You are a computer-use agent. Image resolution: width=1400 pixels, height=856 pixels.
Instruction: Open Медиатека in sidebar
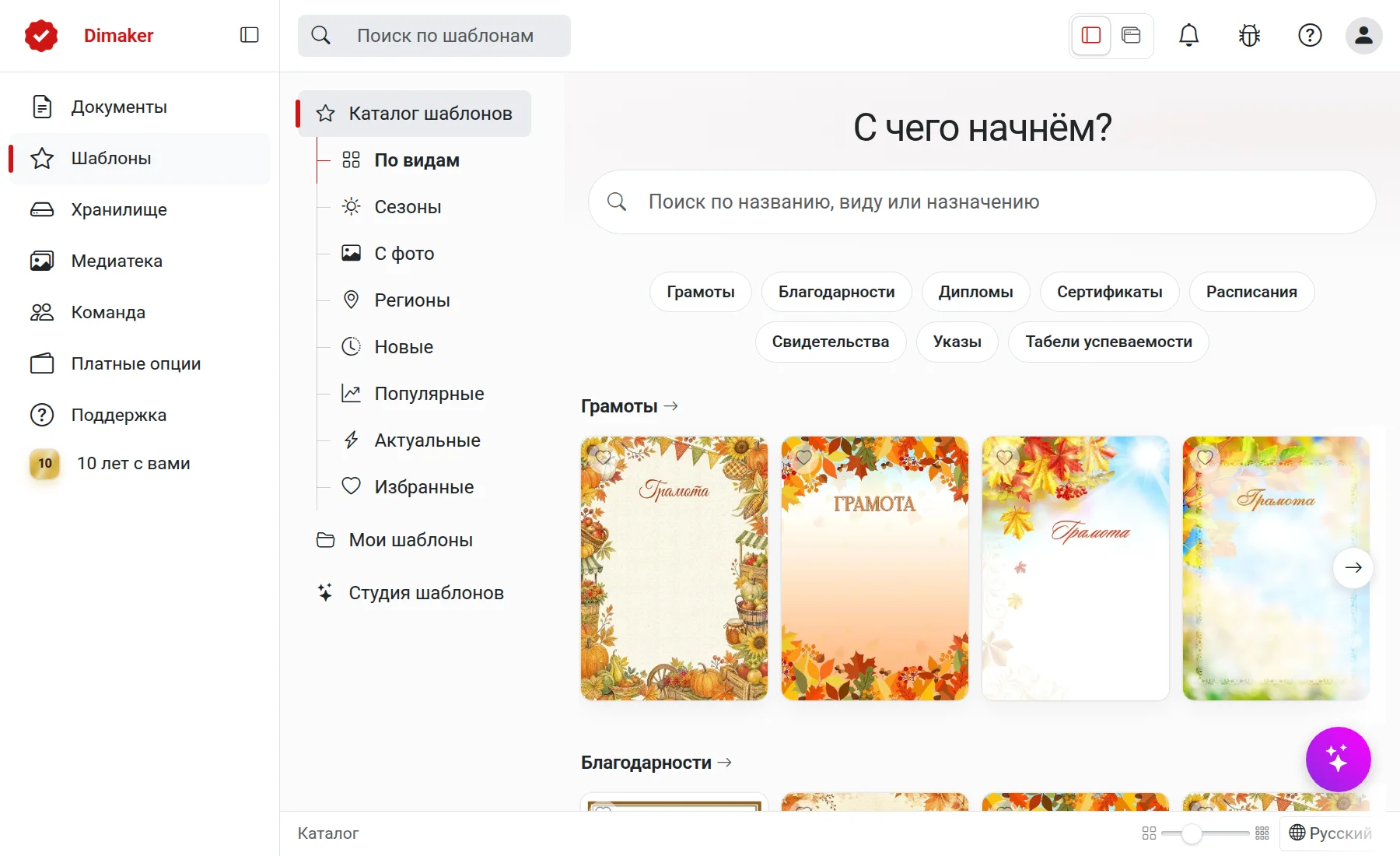tap(139, 261)
